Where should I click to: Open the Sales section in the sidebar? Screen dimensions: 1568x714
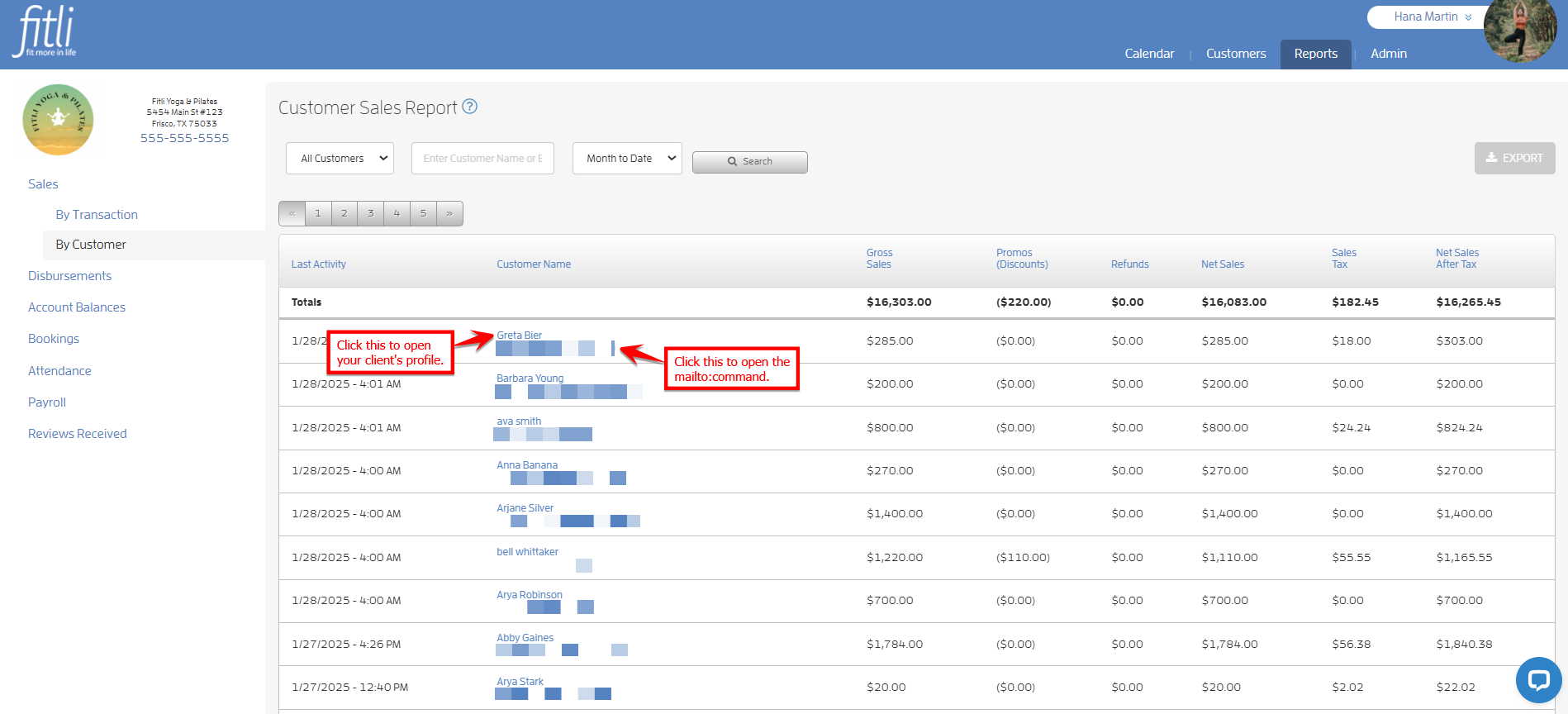[x=43, y=184]
